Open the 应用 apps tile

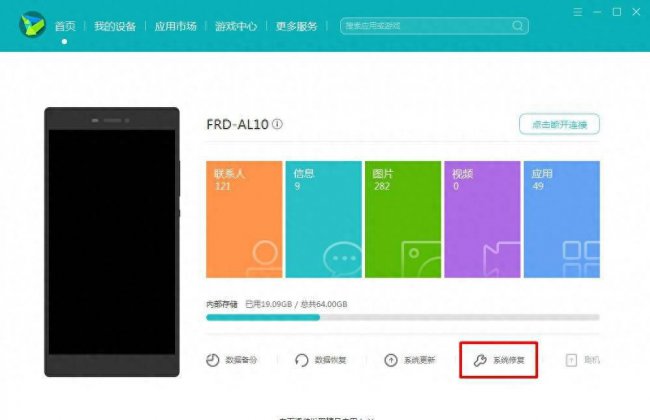(562, 219)
